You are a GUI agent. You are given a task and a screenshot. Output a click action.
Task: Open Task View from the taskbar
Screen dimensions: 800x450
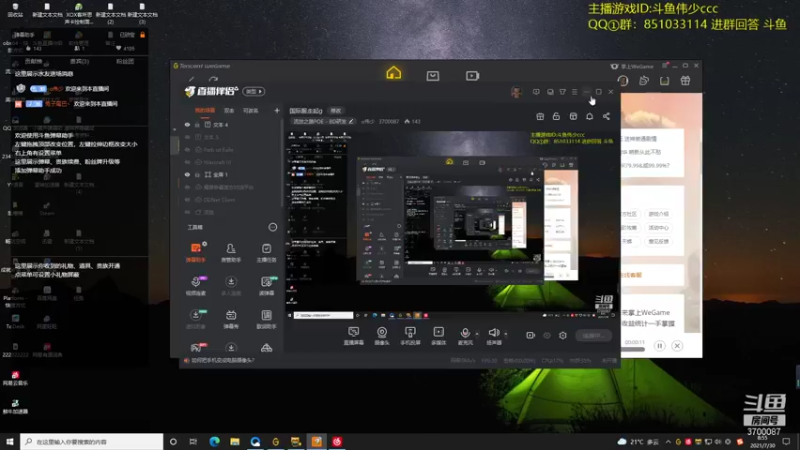click(x=193, y=441)
